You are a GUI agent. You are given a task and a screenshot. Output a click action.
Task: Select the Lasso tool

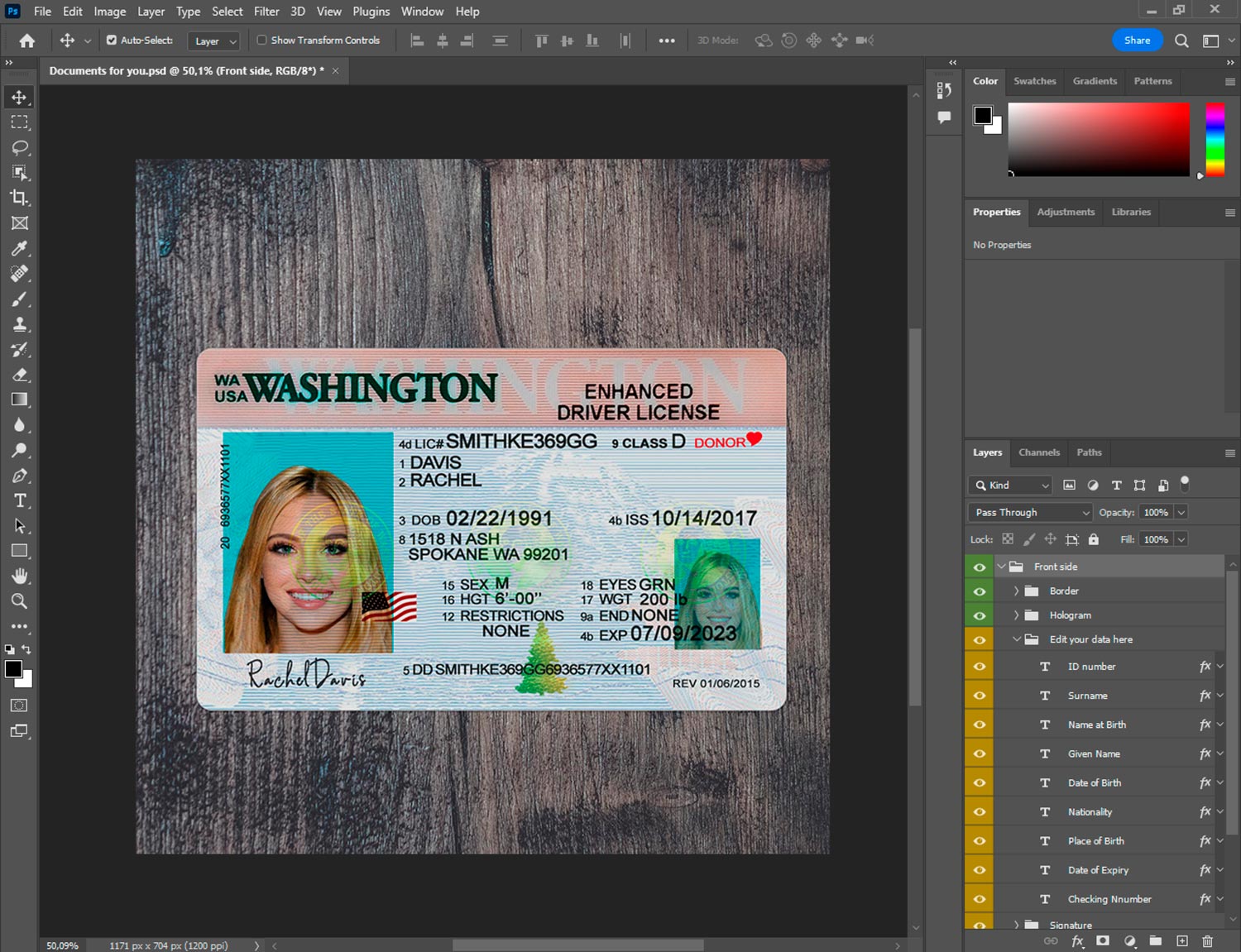coord(19,147)
